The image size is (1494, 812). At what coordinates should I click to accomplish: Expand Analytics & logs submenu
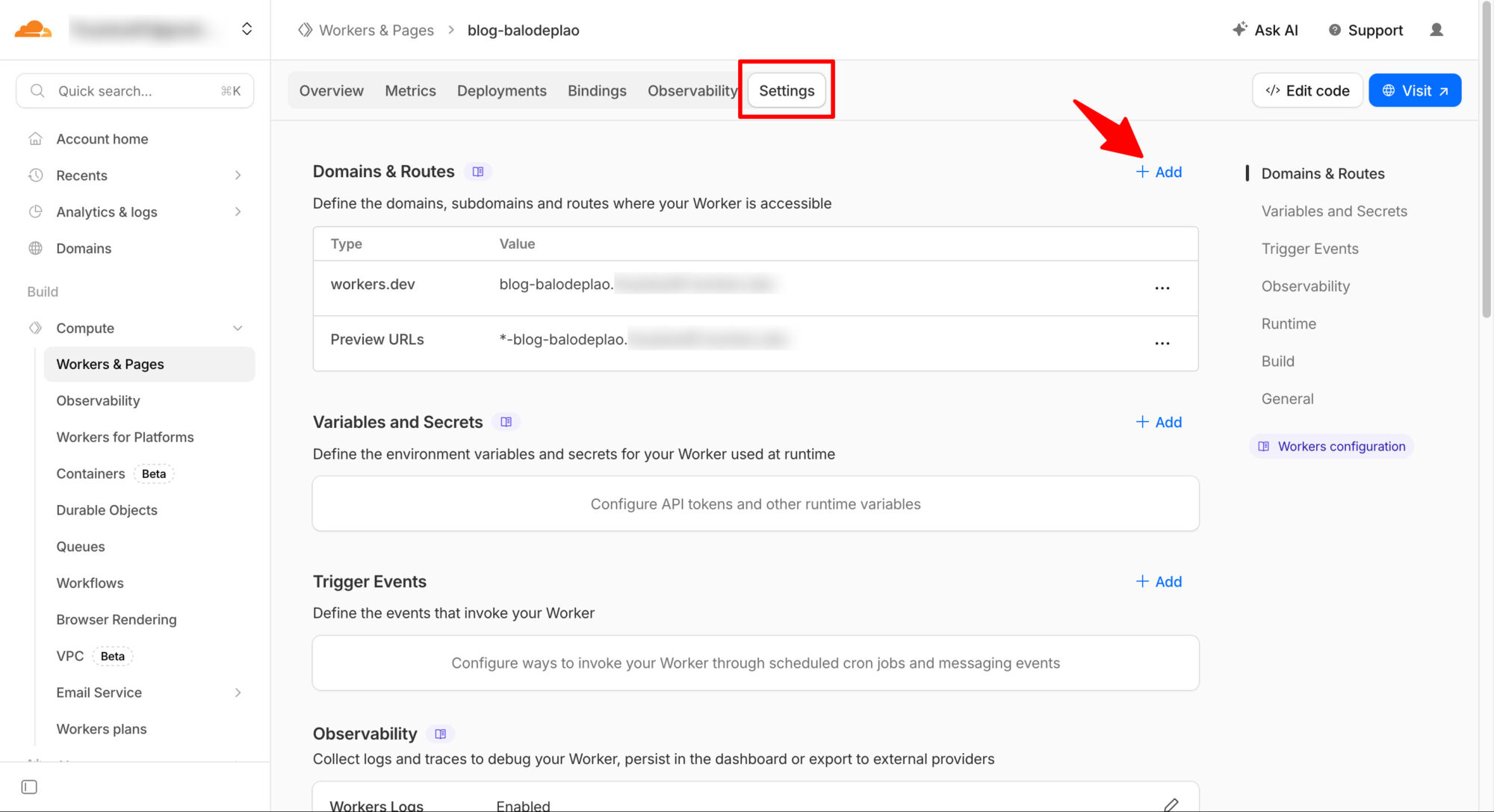238,212
